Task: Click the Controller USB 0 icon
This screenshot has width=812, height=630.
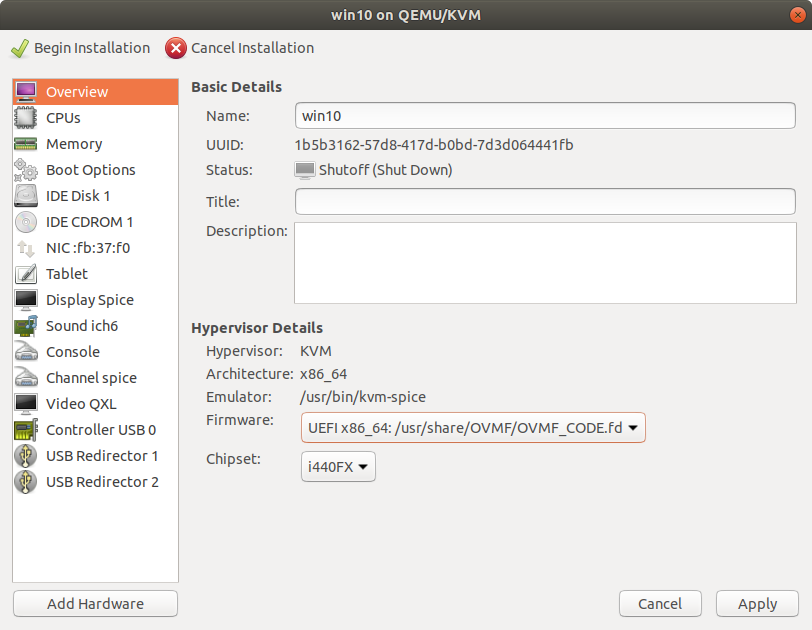Action: (x=27, y=429)
